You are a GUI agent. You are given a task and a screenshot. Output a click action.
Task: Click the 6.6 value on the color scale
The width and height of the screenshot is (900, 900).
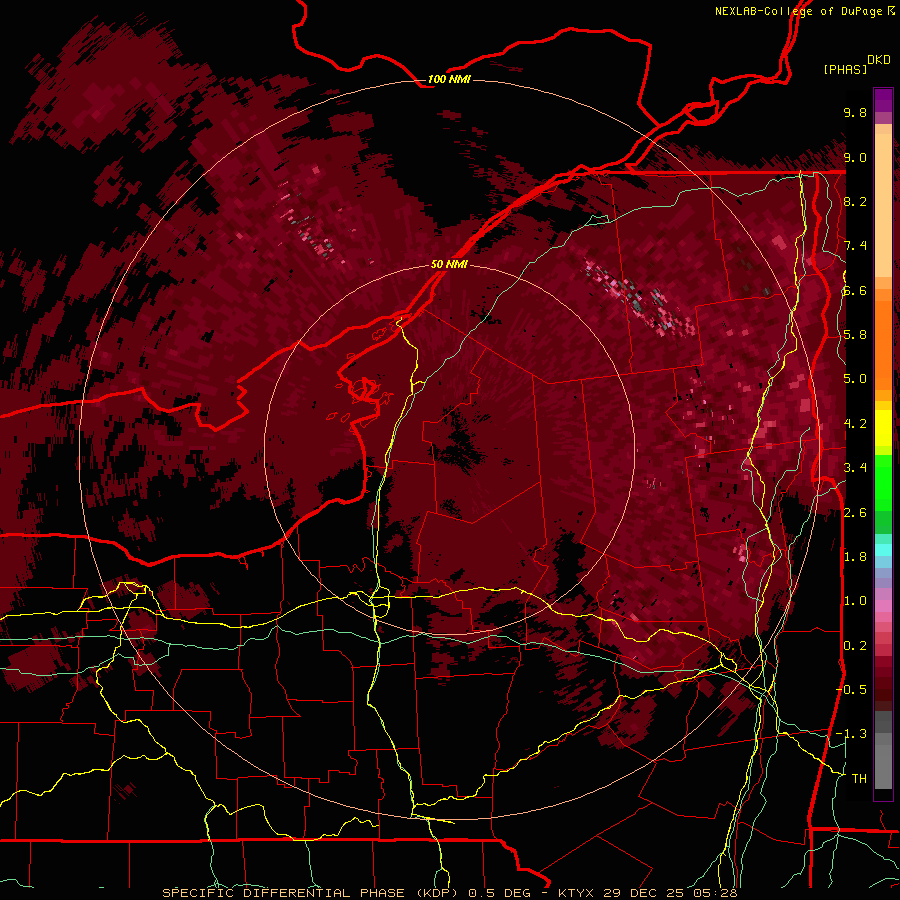[x=855, y=290]
